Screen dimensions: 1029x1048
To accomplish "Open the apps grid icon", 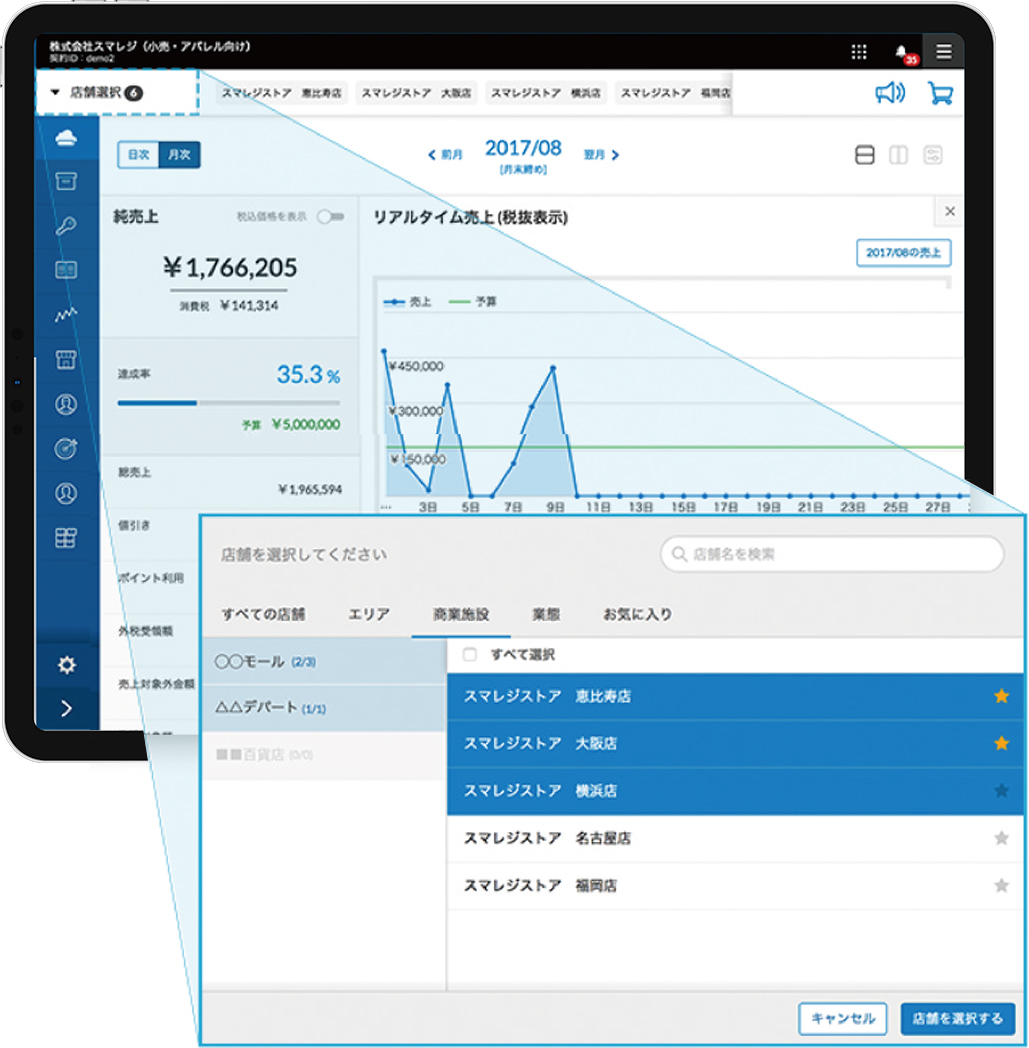I will click(x=859, y=52).
